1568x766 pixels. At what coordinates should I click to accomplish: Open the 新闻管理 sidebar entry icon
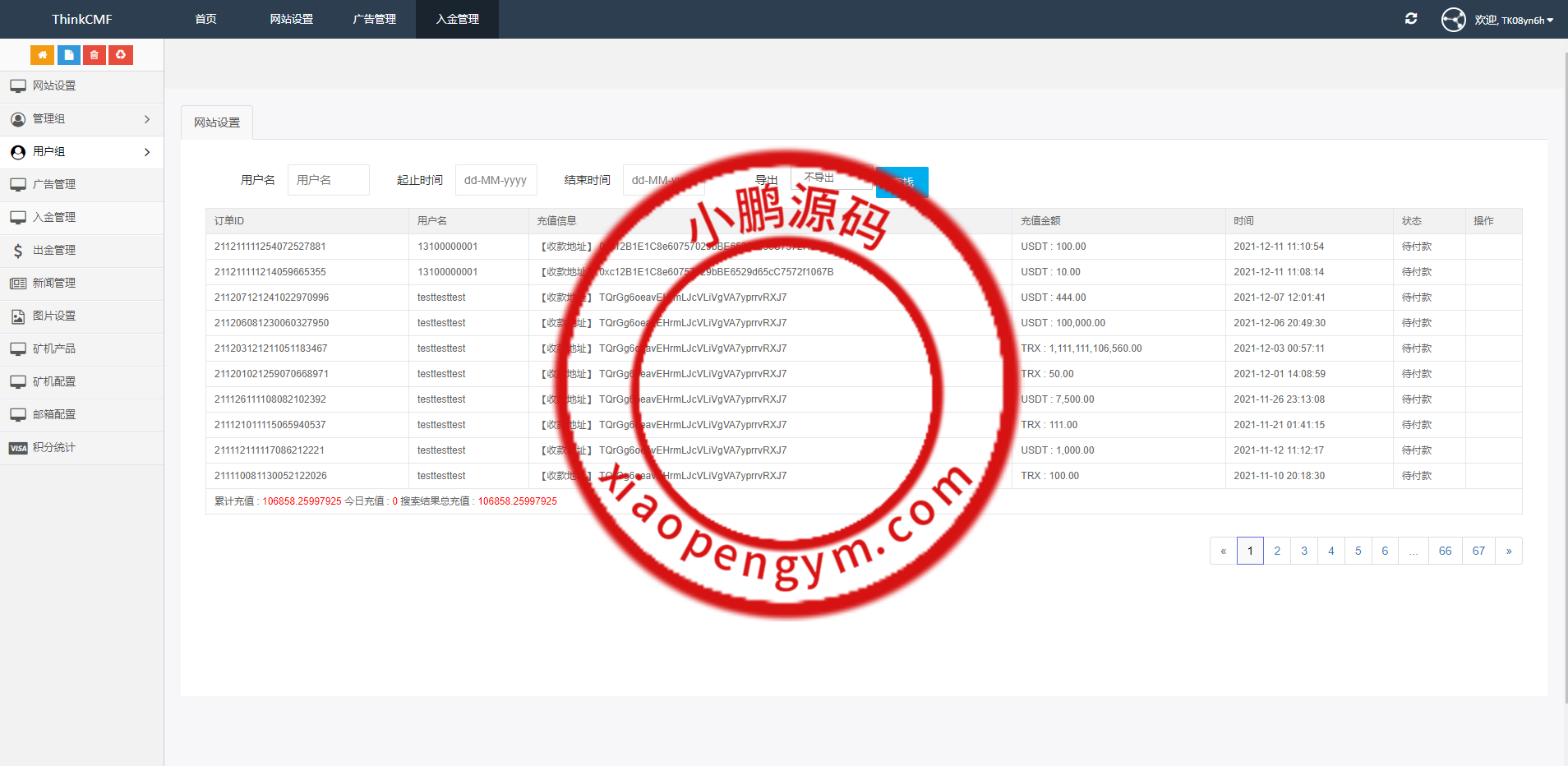[18, 283]
